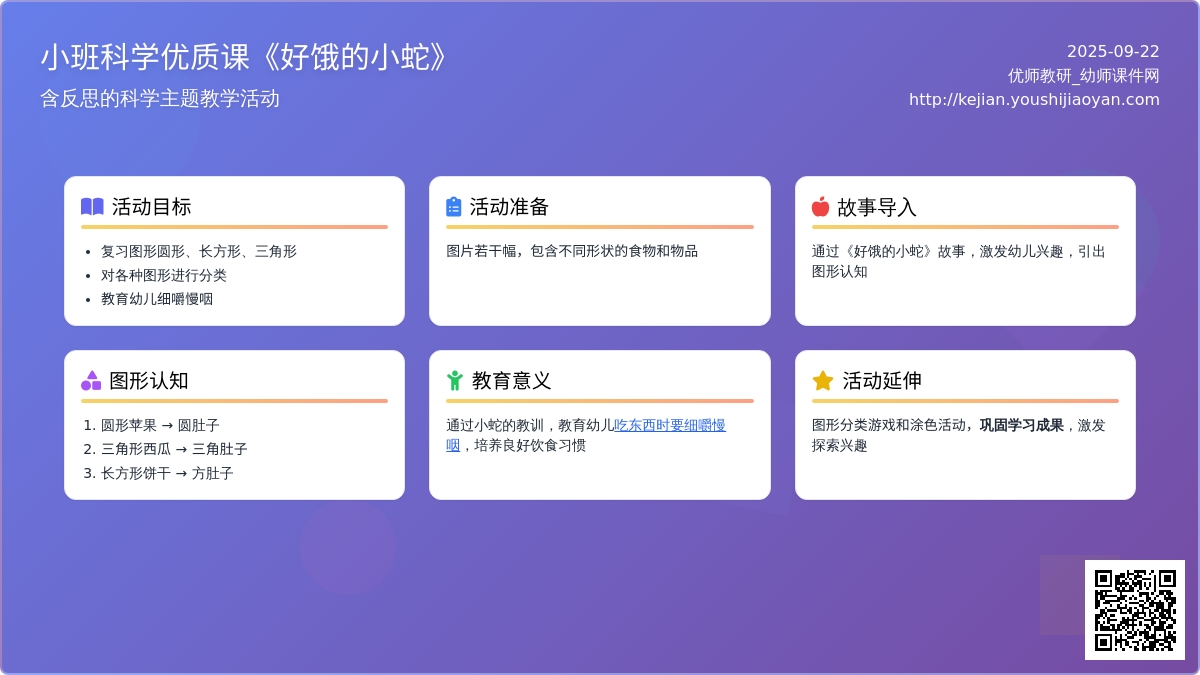Click the green child icon beside 教育意义

[455, 381]
